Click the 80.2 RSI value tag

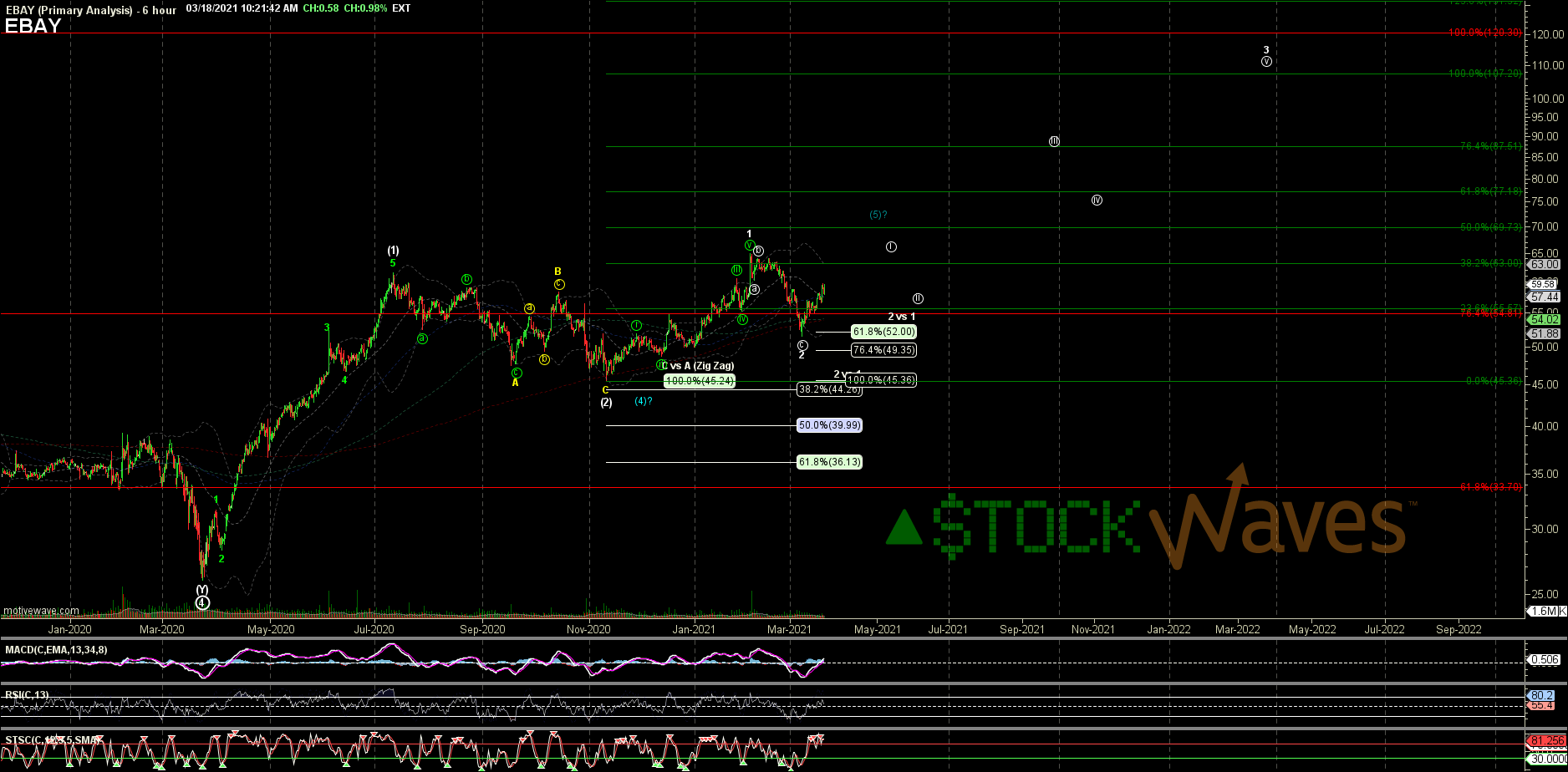pos(1540,695)
